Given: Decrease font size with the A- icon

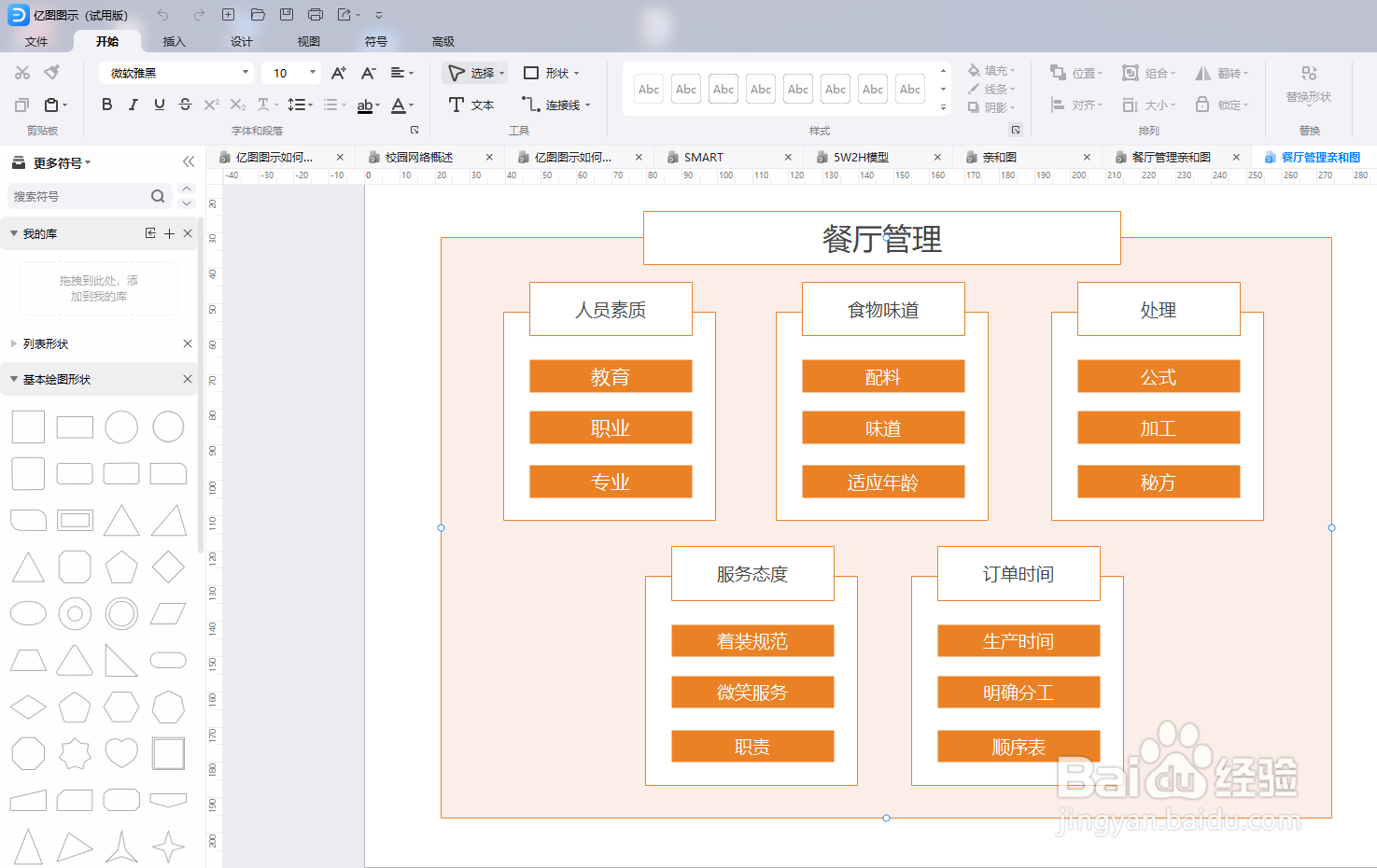Looking at the screenshot, I should click(369, 73).
